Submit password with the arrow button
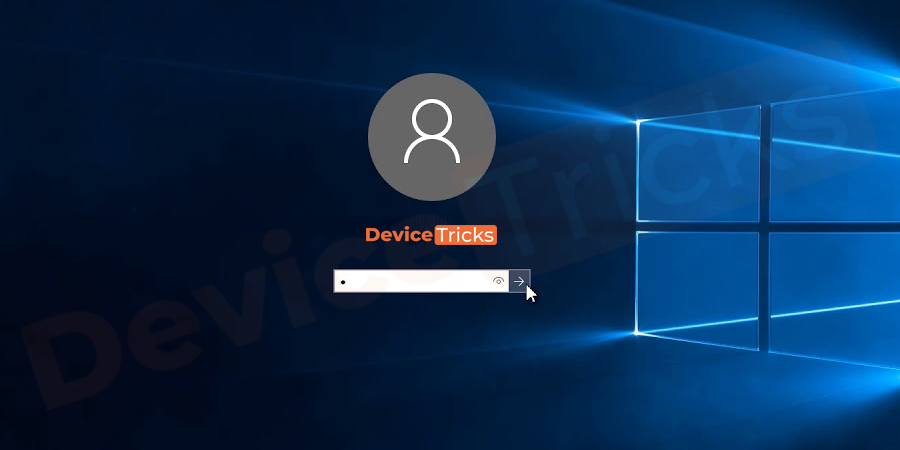Viewport: 900px width, 450px height. click(x=519, y=281)
